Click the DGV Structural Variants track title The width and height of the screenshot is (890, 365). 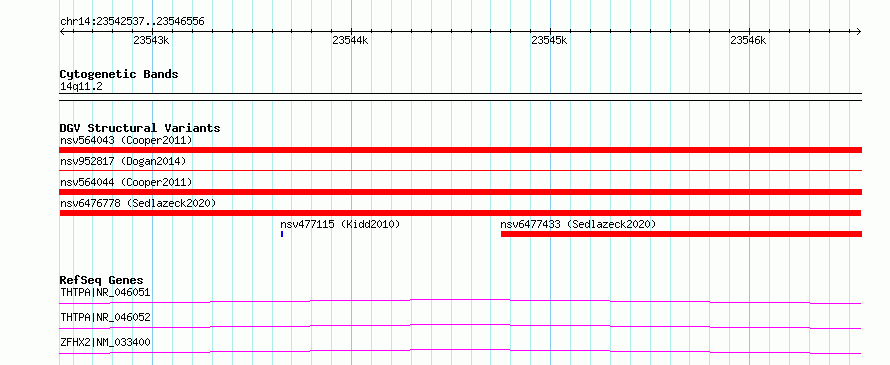(140, 128)
